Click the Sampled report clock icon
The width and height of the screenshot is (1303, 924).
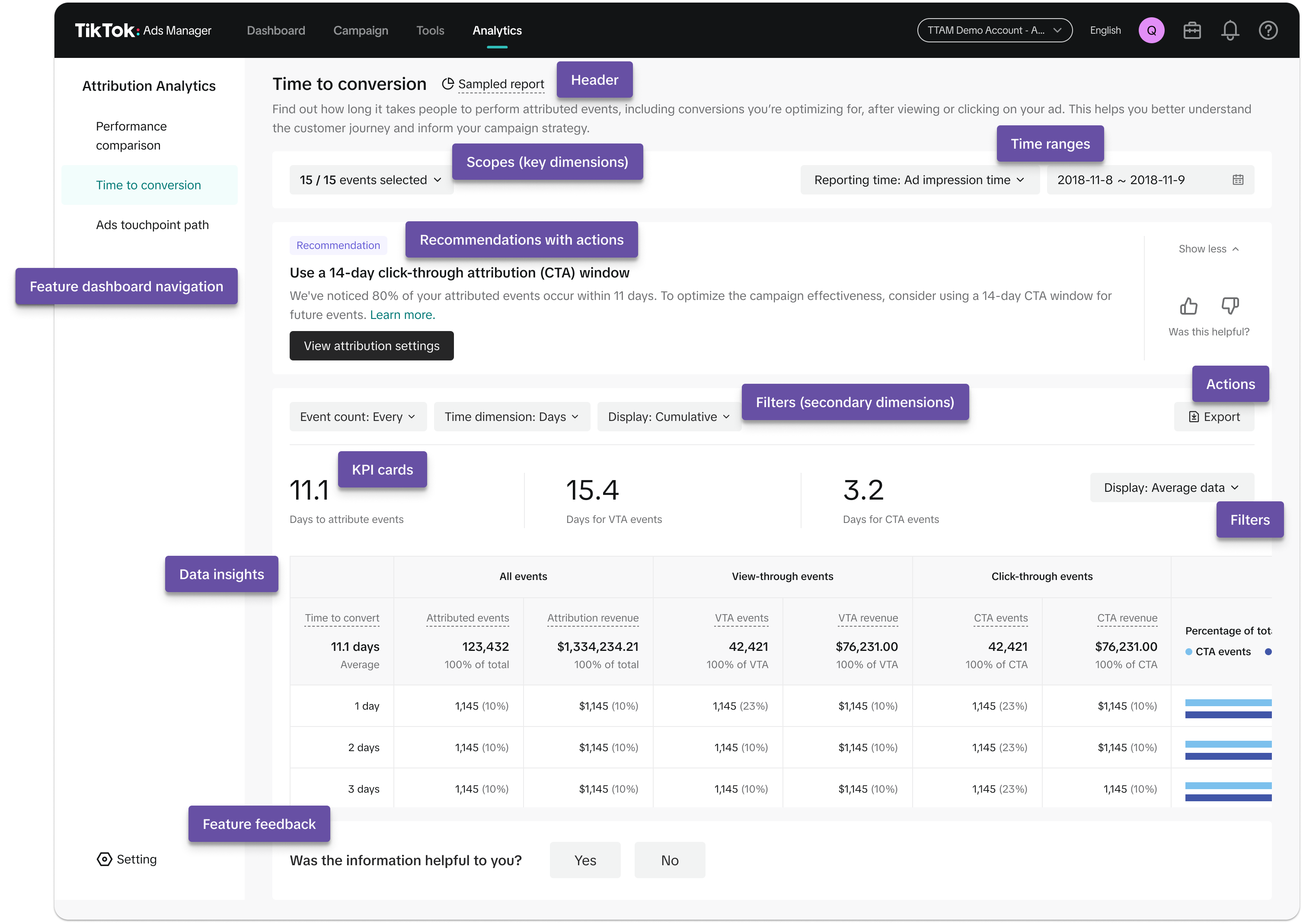(448, 84)
